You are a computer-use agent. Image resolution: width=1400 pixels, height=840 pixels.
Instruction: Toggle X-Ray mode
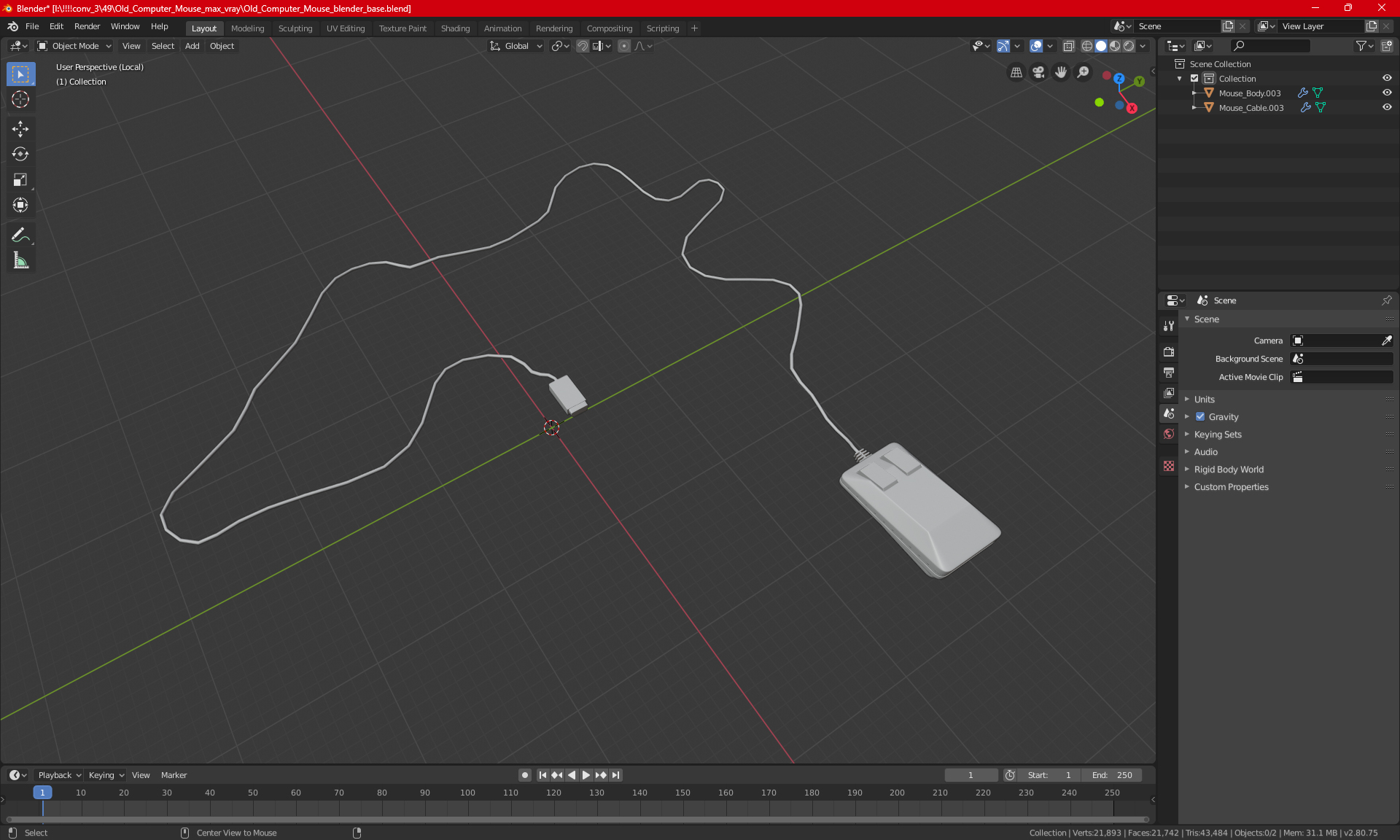click(x=1068, y=46)
